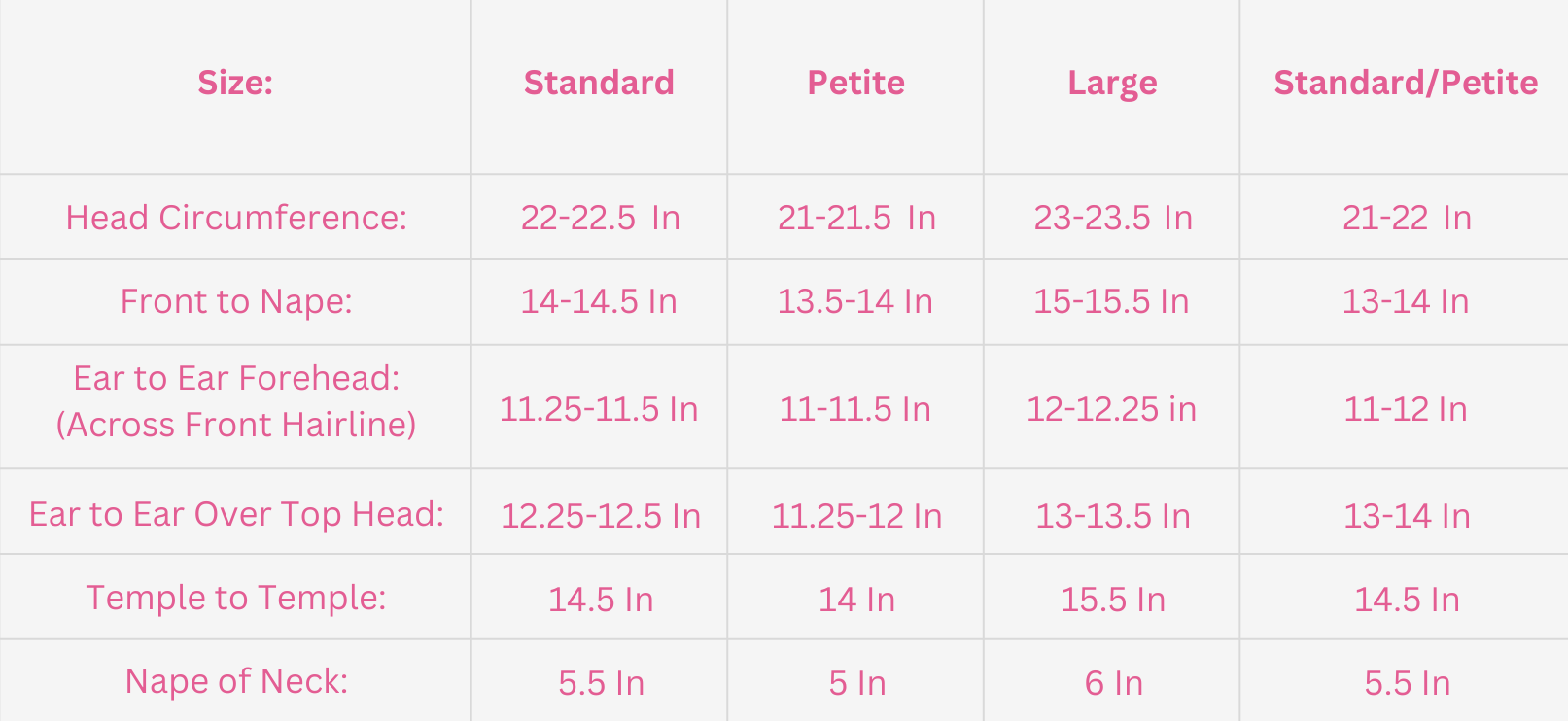Select the Ear to Ear Forehead label
The image size is (1568, 721).
coord(236,401)
